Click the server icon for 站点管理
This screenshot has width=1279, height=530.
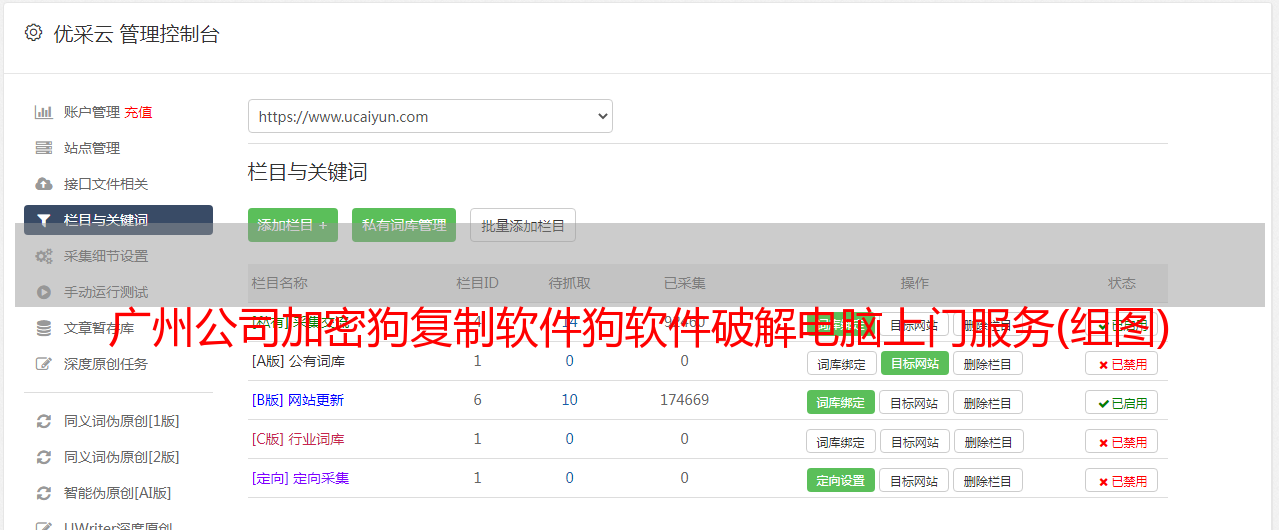44,148
